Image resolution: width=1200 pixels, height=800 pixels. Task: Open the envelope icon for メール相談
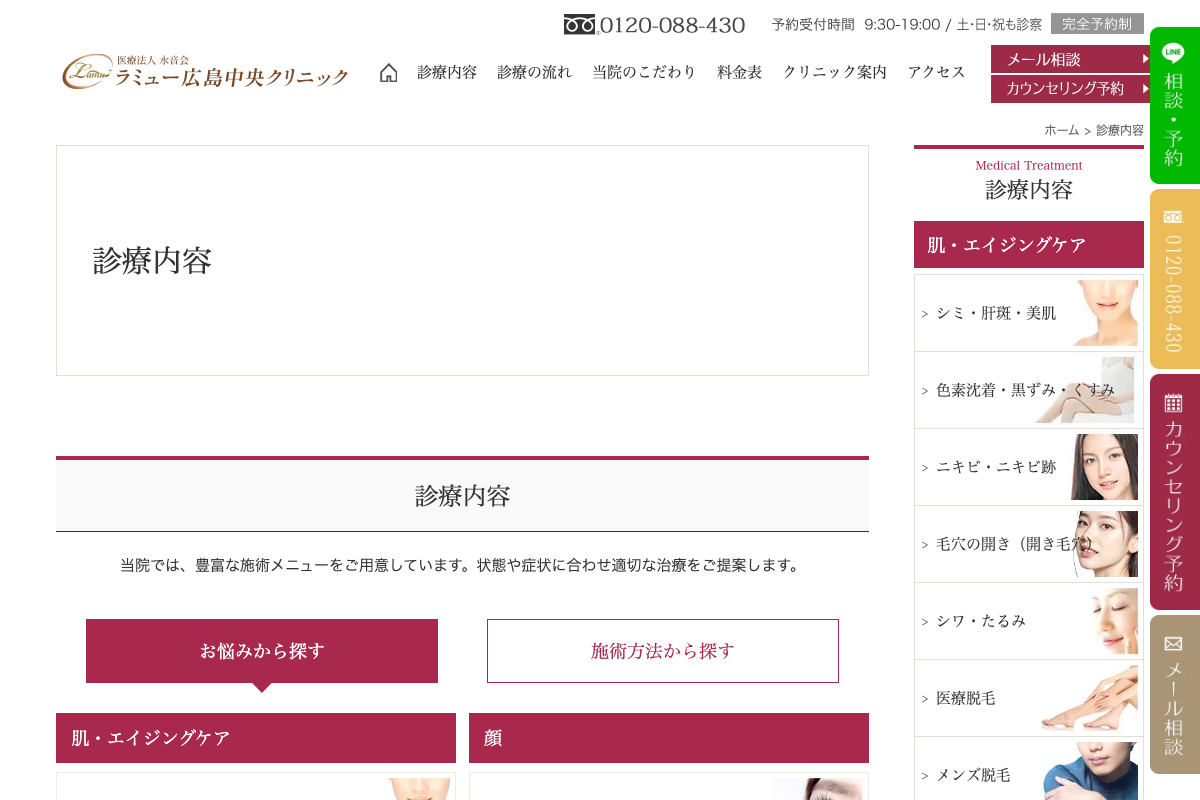[x=1172, y=644]
